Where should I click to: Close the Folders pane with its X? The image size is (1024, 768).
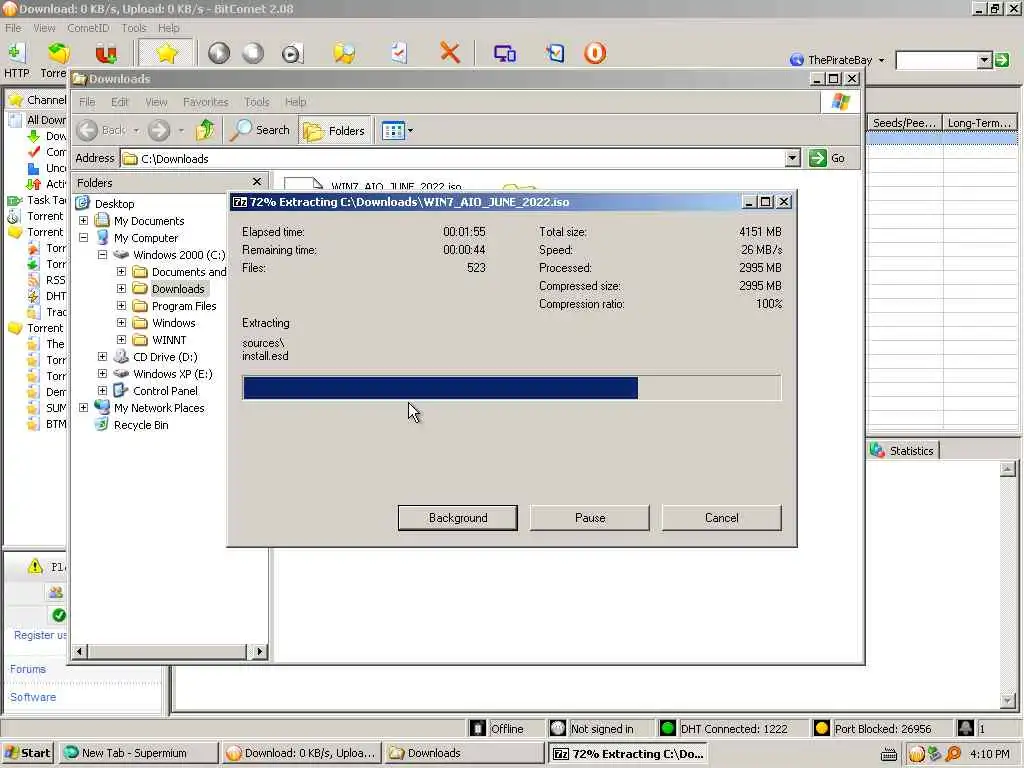[x=257, y=182]
